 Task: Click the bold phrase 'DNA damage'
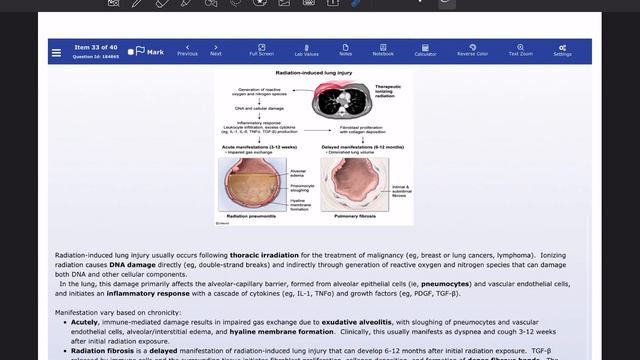132,265
